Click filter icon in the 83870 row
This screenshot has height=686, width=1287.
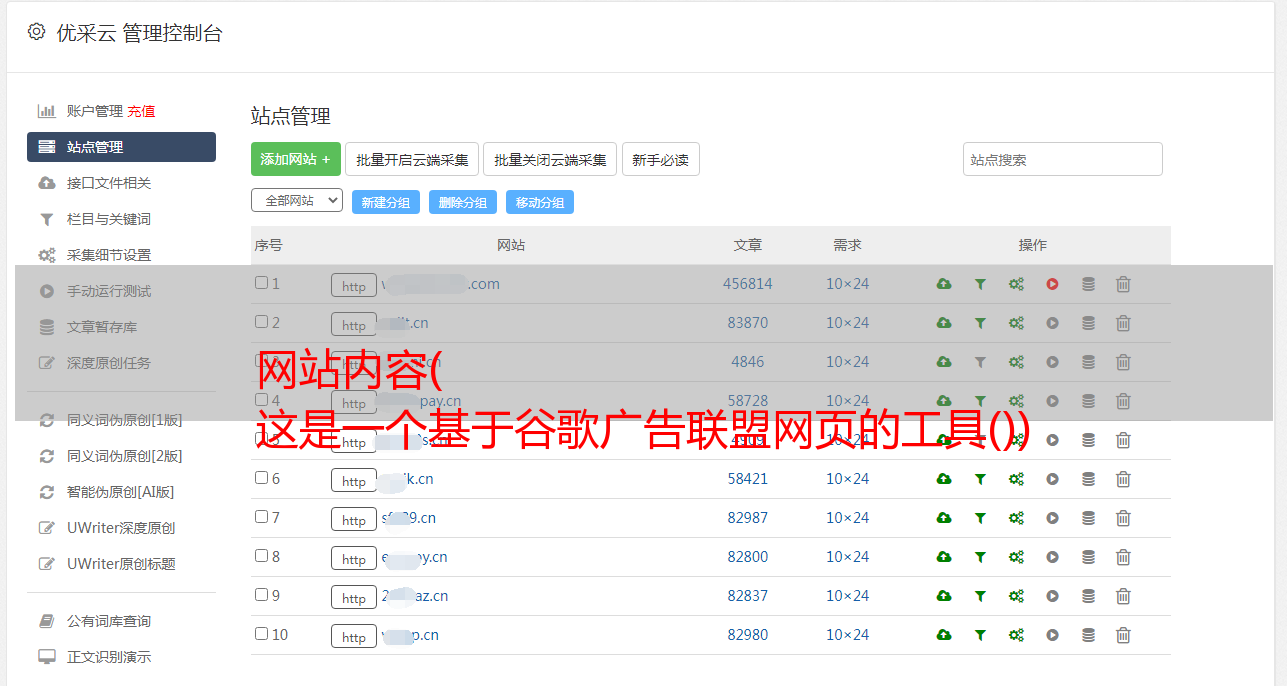(980, 323)
